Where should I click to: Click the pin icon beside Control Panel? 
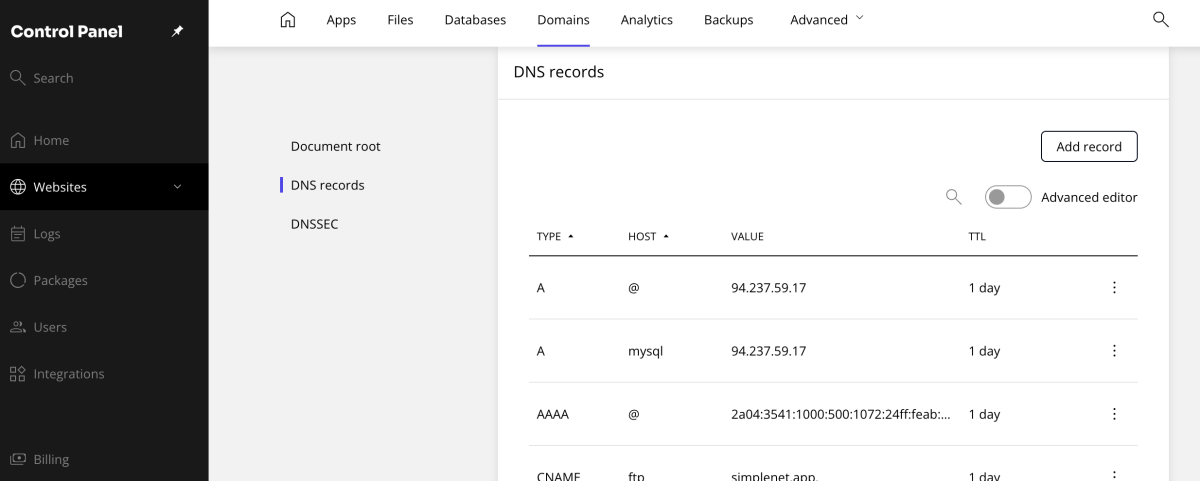click(178, 31)
